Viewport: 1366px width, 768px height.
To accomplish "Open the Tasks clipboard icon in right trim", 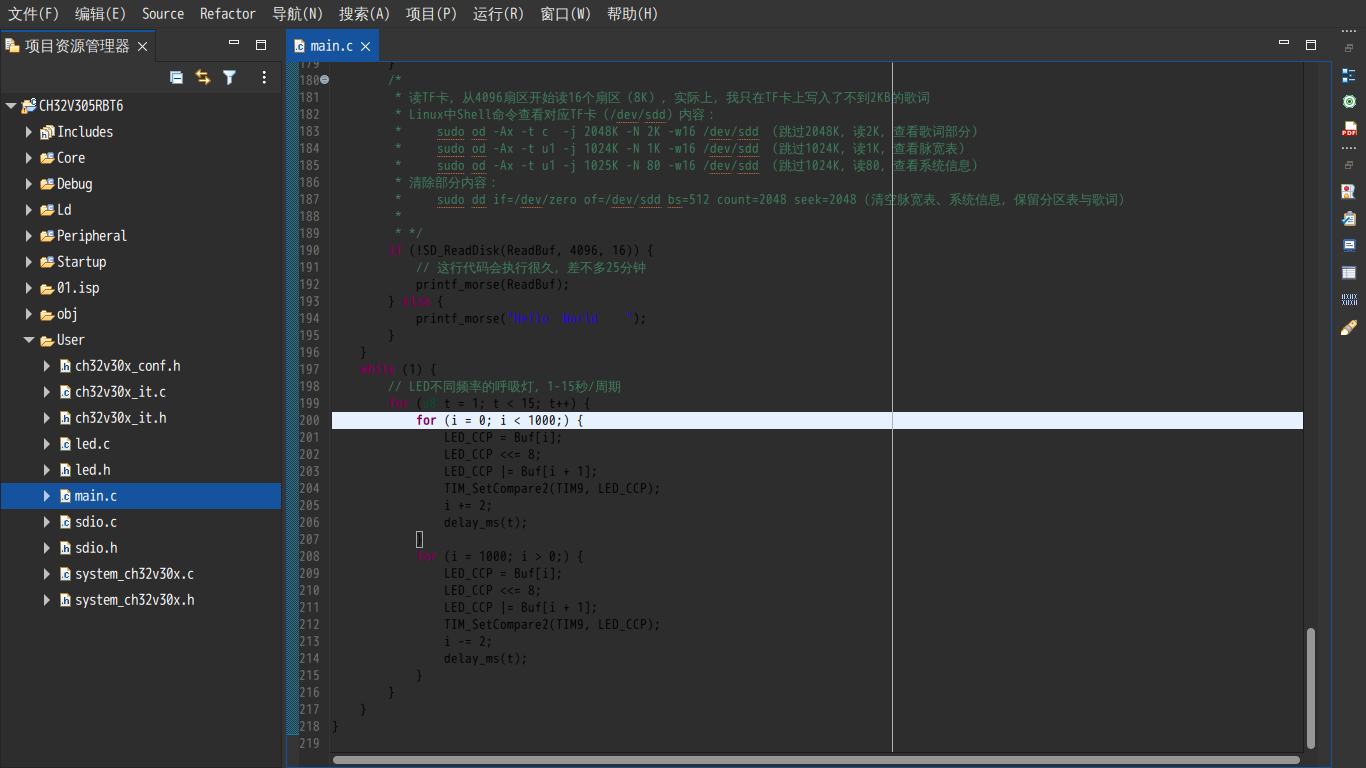I will (1348, 218).
